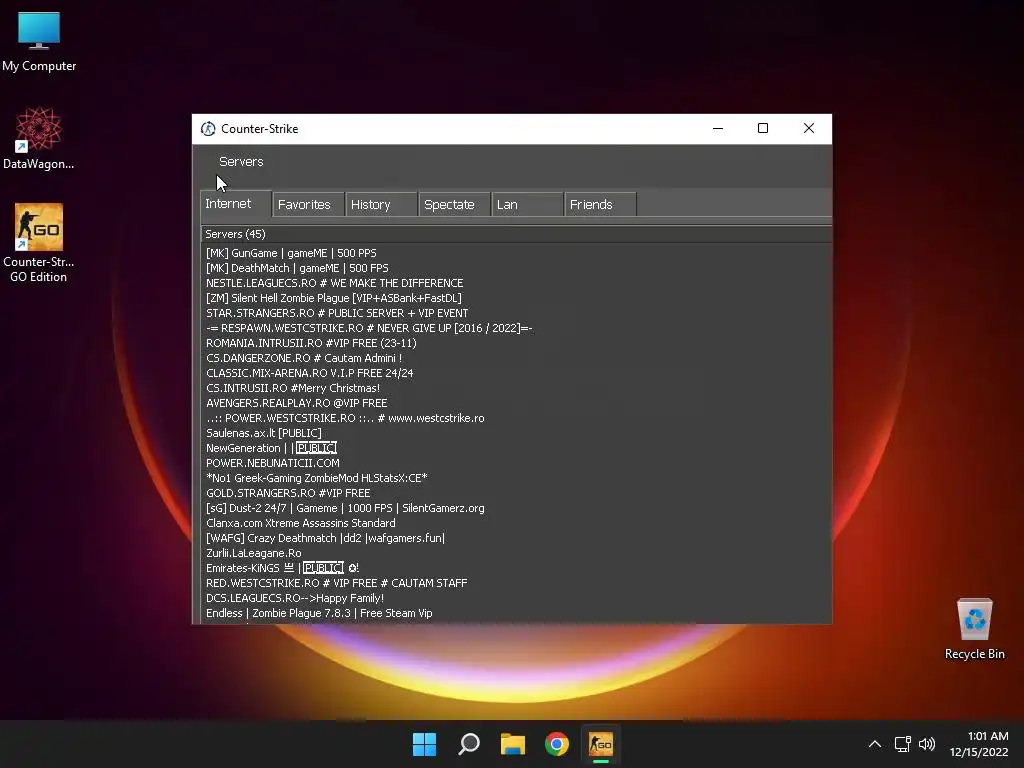1024x768 pixels.
Task: Select Emirates-KiNGS [PUBLIC] server
Action: [x=516, y=569]
